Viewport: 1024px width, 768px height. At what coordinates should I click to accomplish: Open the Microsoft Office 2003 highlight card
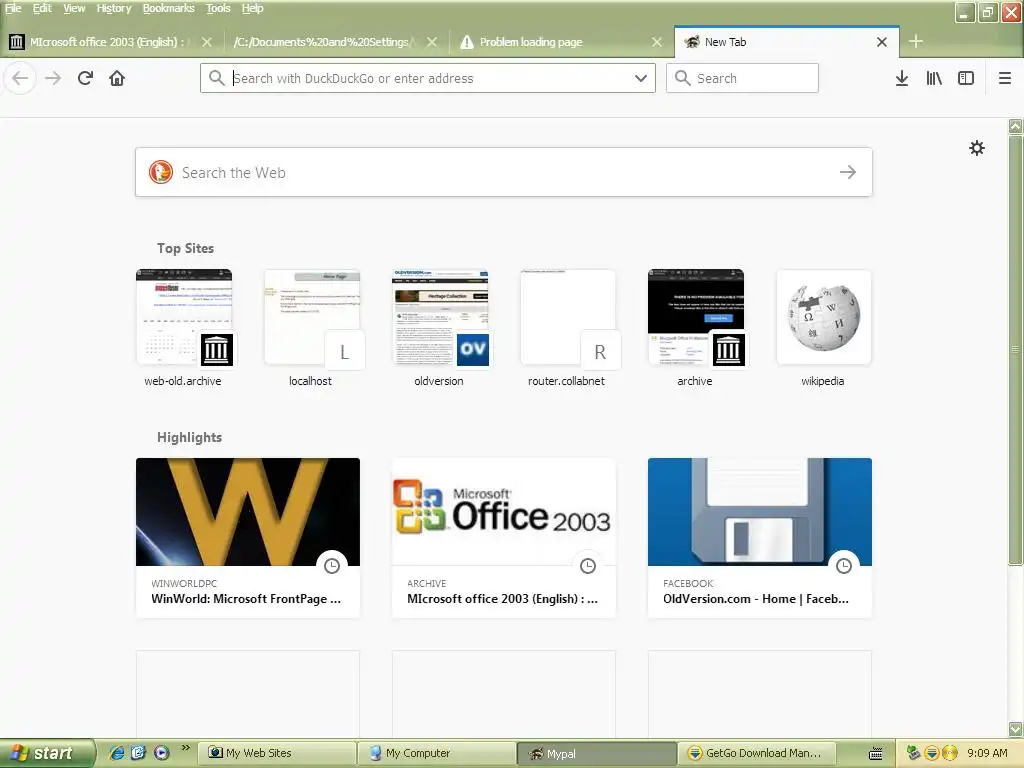[x=504, y=537]
